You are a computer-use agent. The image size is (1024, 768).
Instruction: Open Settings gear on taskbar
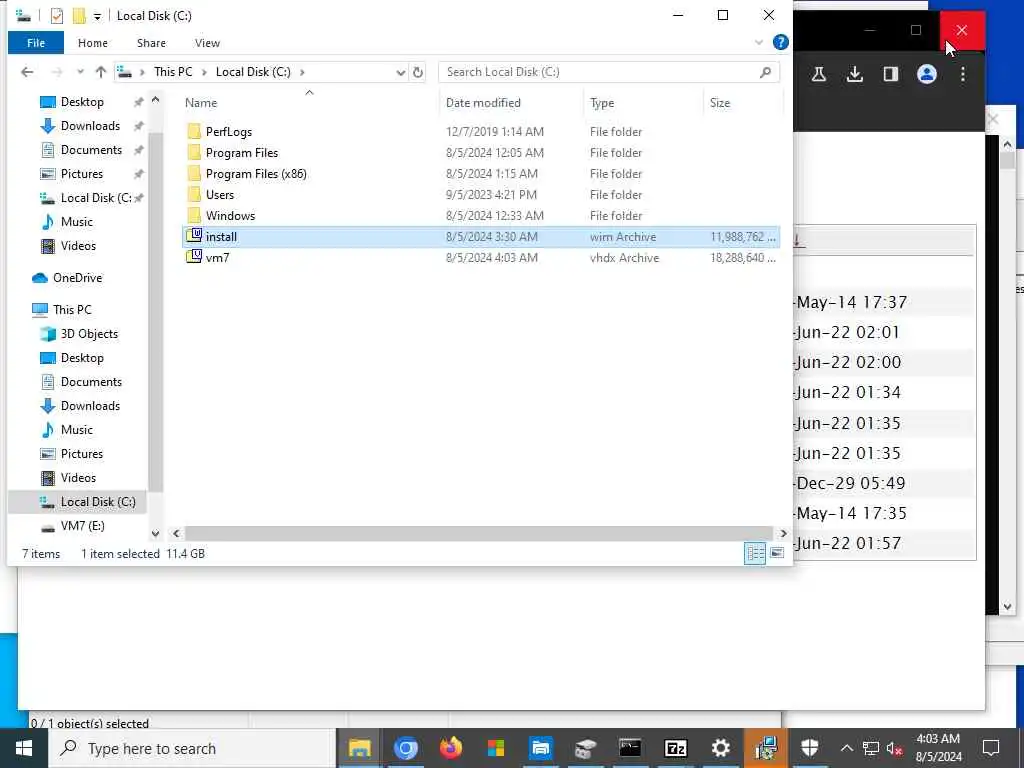[720, 748]
